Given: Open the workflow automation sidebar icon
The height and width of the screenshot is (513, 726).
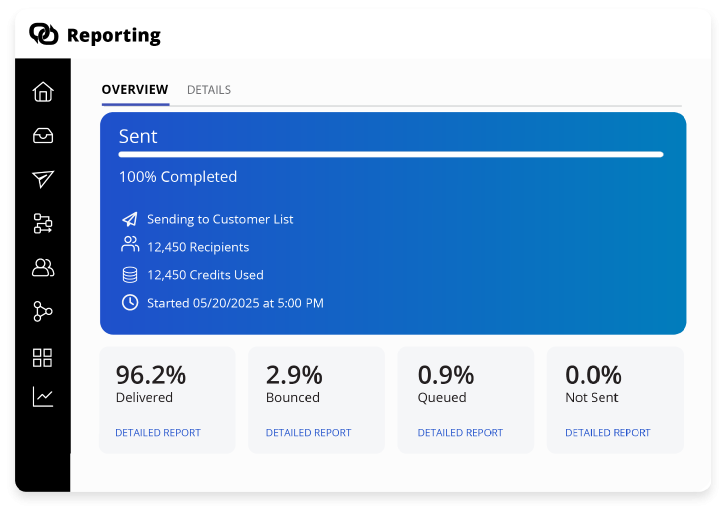Looking at the screenshot, I should [x=43, y=223].
